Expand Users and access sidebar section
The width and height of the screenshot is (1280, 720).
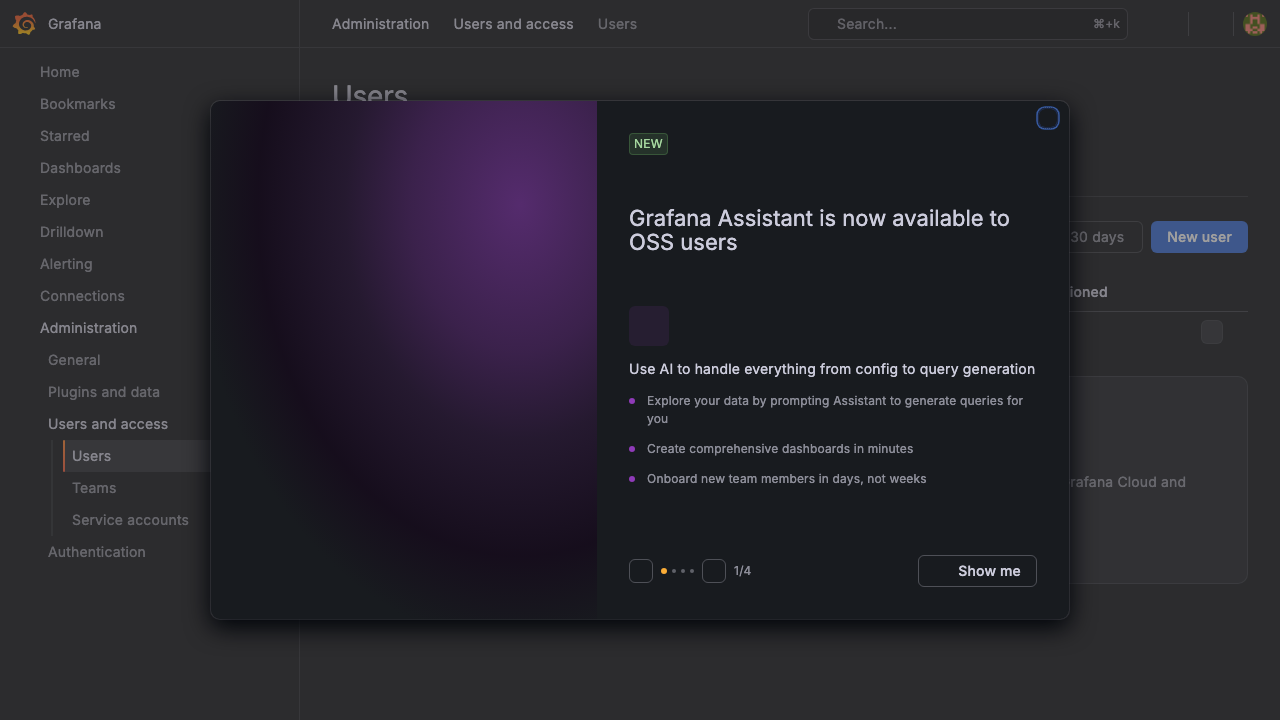pos(108,424)
